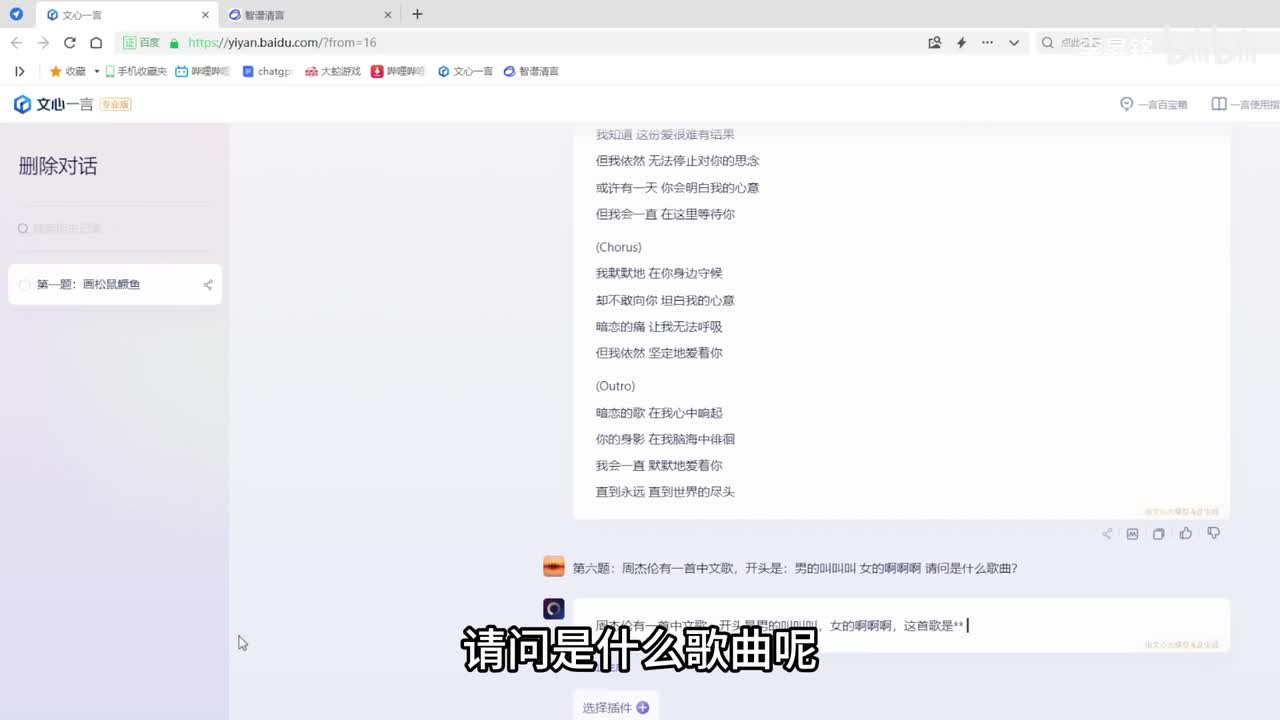The width and height of the screenshot is (1280, 720).
Task: Open the three-dots menu in the address bar
Action: point(988,43)
